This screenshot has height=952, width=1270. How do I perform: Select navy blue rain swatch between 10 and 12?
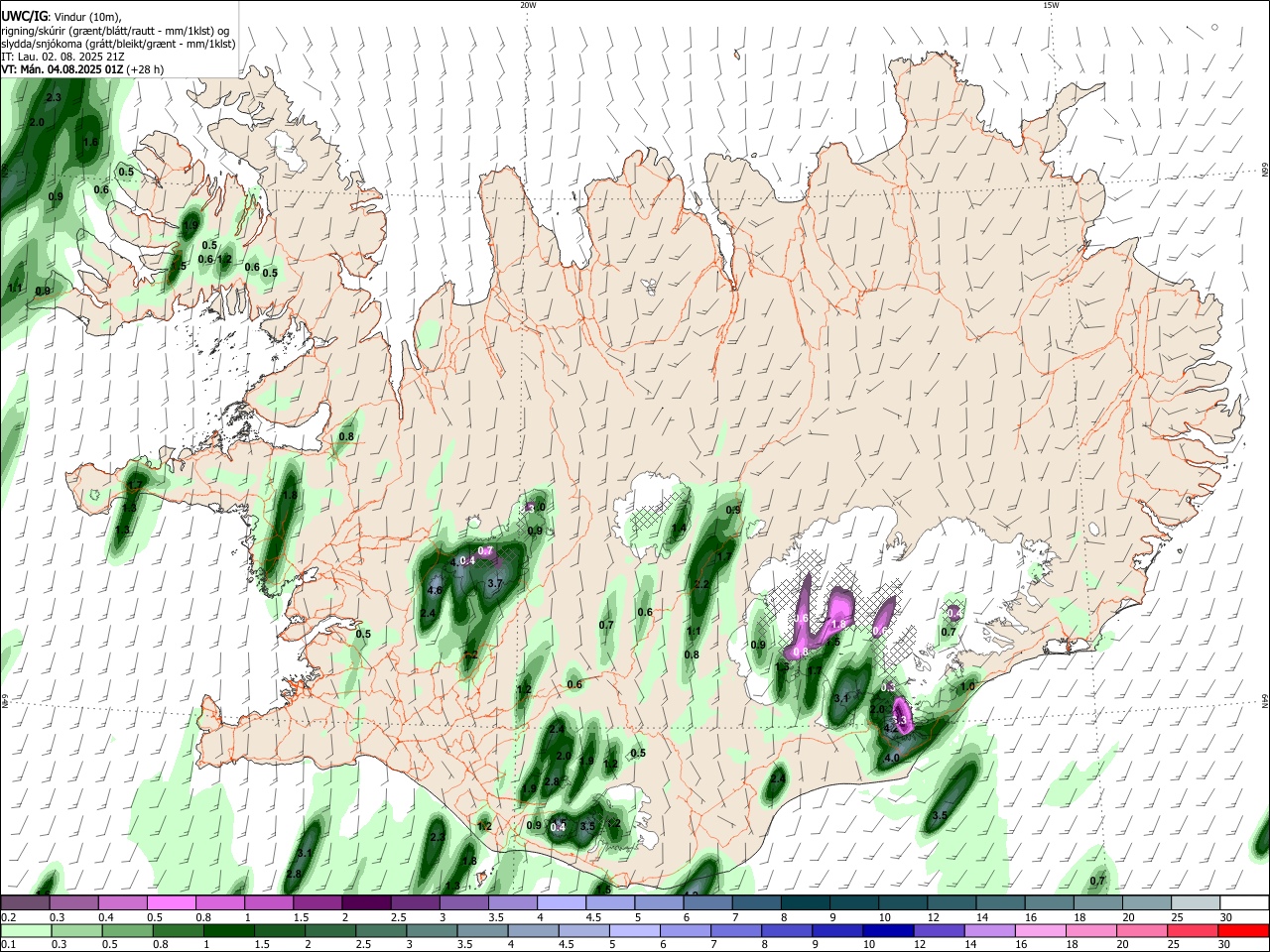pos(887,930)
